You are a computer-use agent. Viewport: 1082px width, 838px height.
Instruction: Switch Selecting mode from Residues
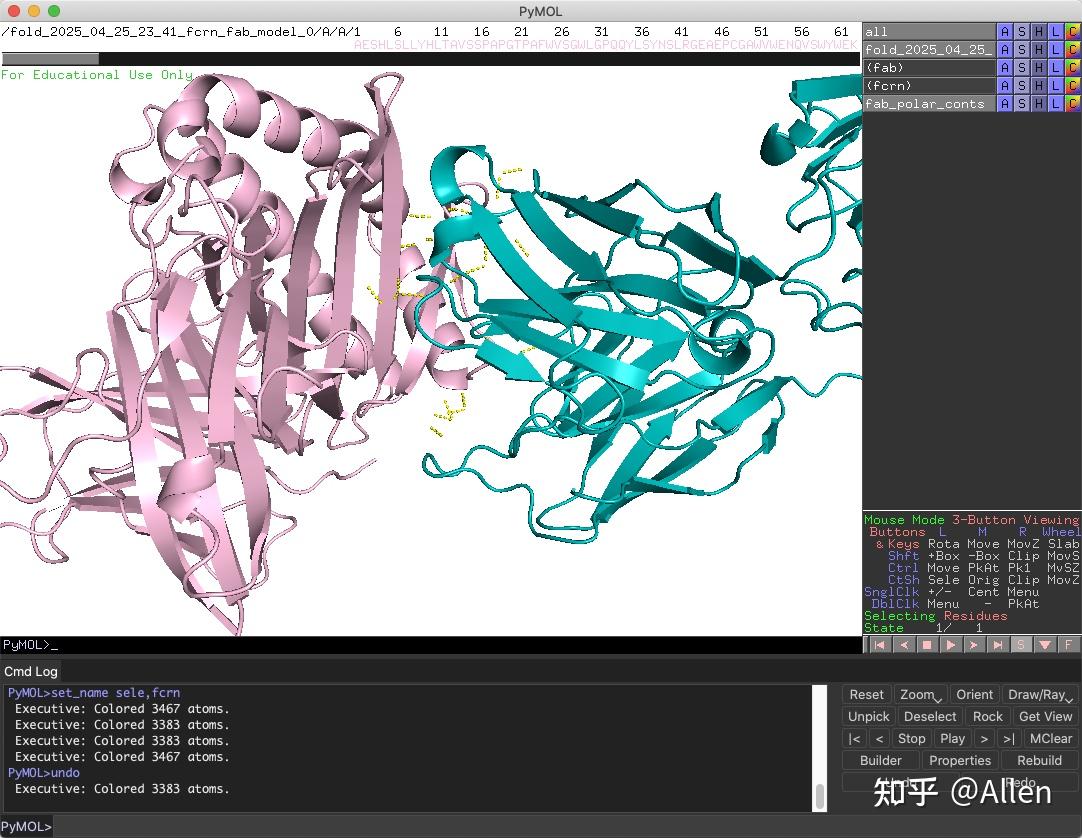(975, 616)
